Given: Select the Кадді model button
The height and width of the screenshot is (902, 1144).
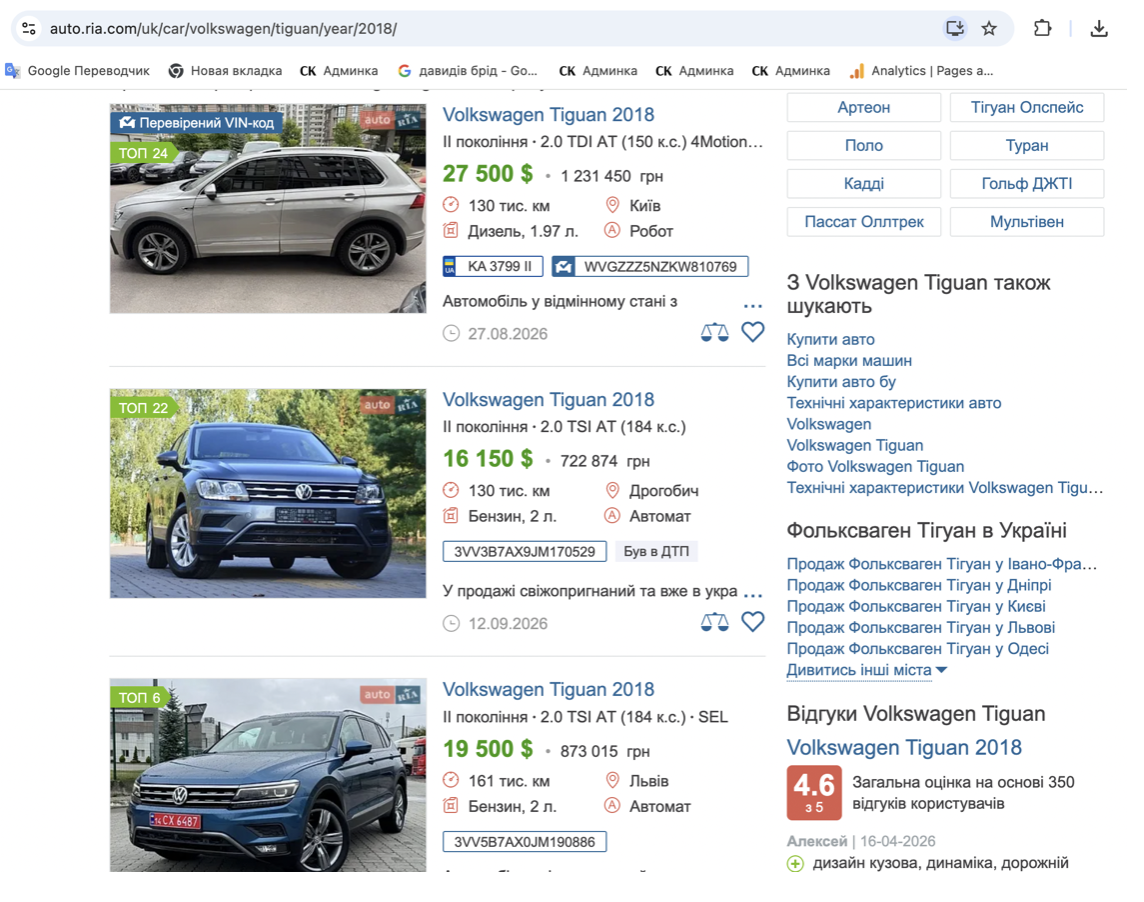Looking at the screenshot, I should [864, 183].
